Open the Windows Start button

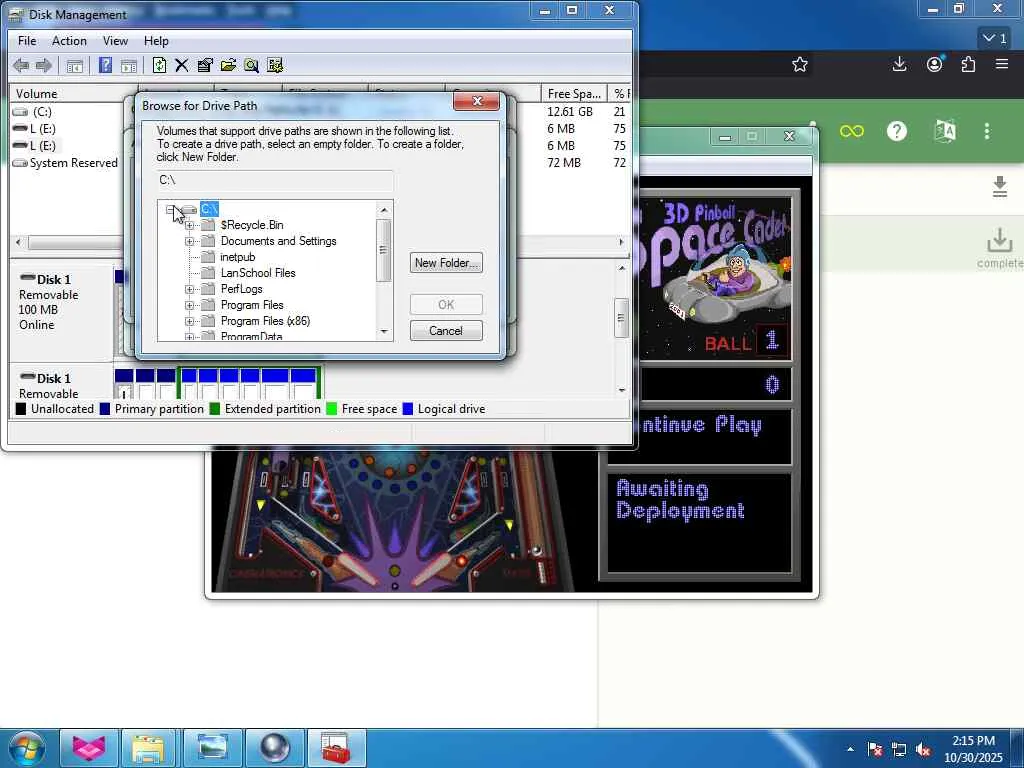tap(27, 748)
